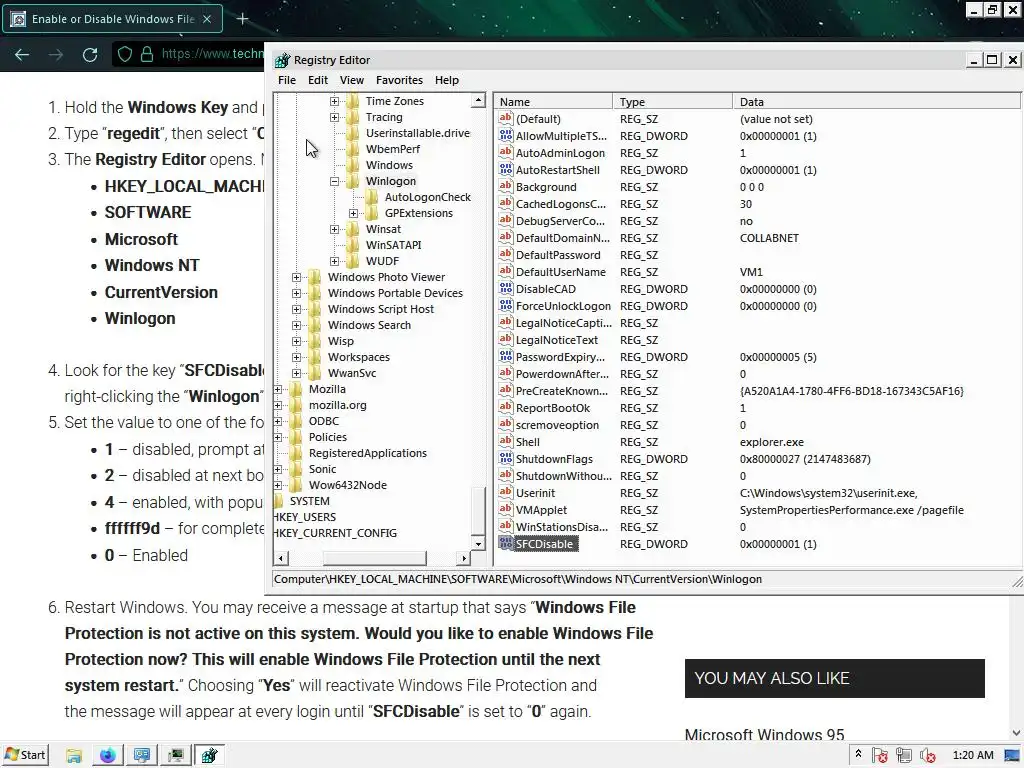Click the DisableCAD DWORD icon
1024x768 pixels.
pyautogui.click(x=505, y=288)
